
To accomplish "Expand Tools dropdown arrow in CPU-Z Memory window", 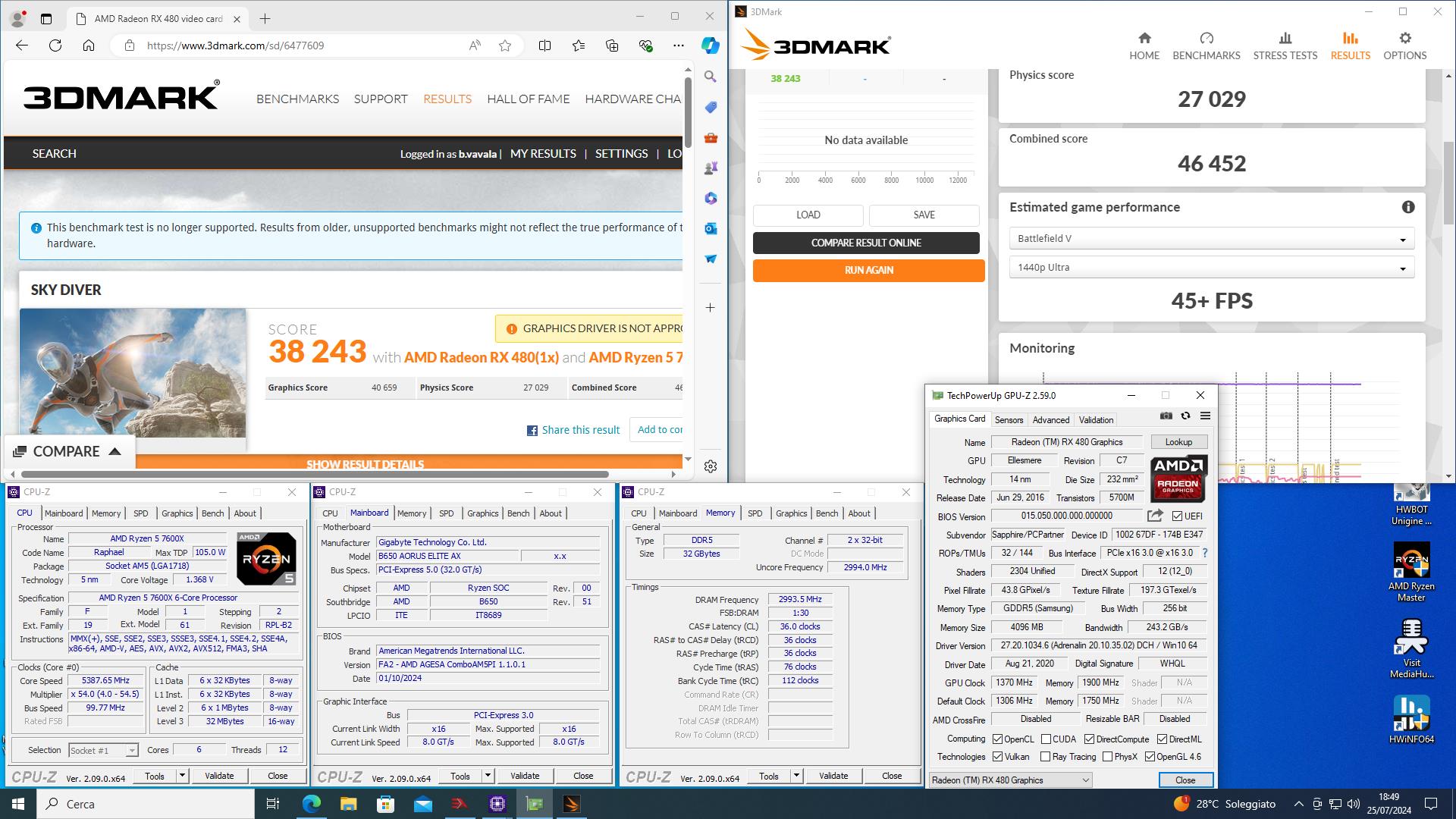I will [796, 776].
